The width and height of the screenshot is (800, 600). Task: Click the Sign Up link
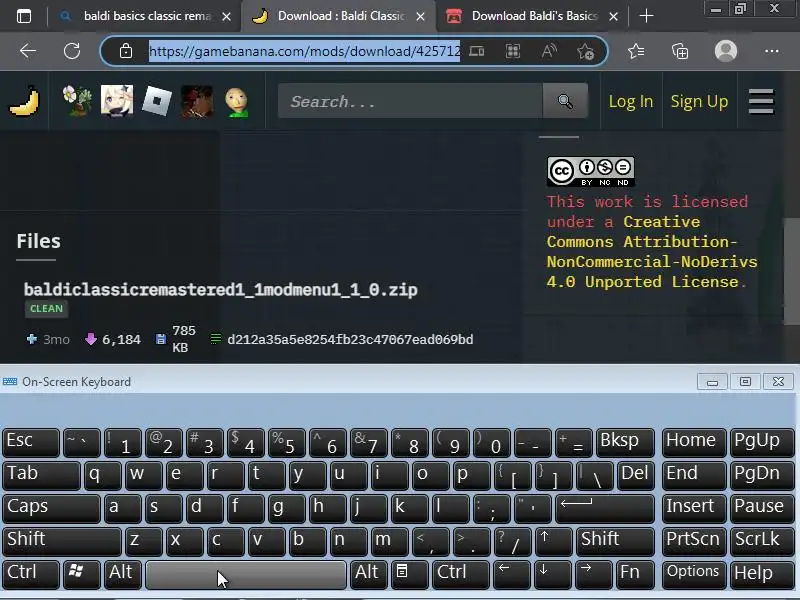click(699, 102)
